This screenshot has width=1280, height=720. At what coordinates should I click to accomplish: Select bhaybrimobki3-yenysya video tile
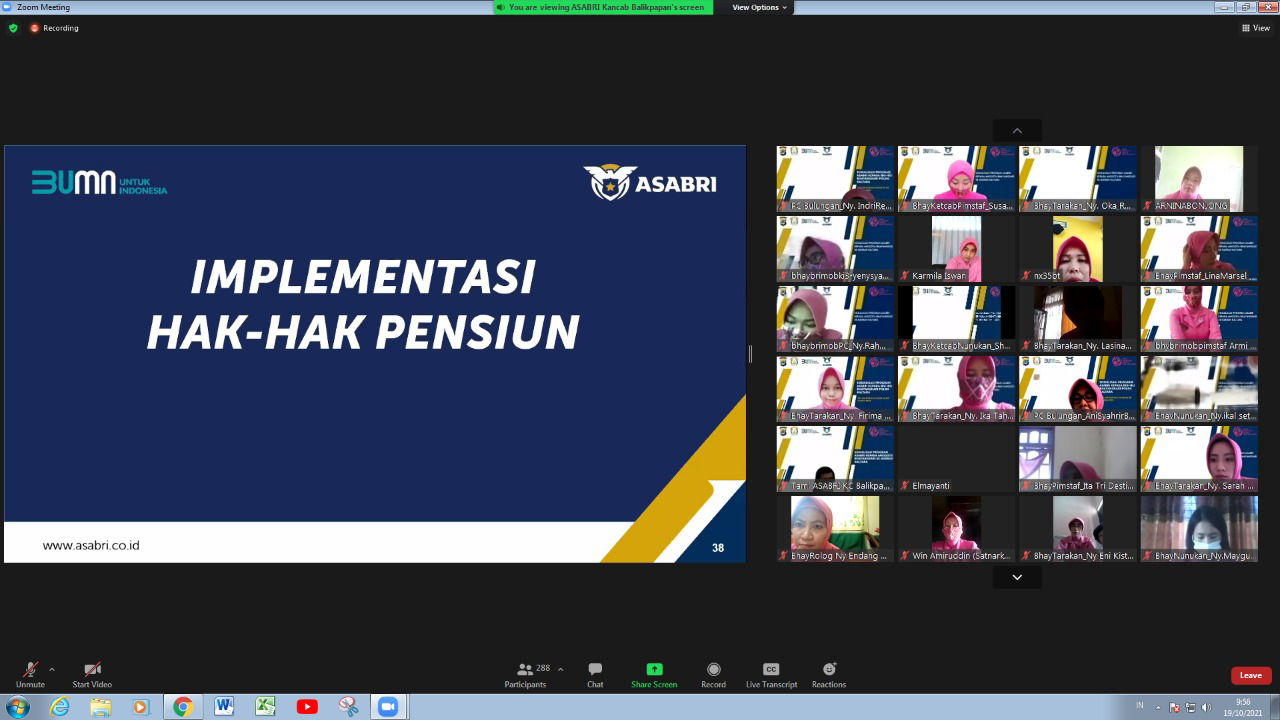(x=835, y=249)
